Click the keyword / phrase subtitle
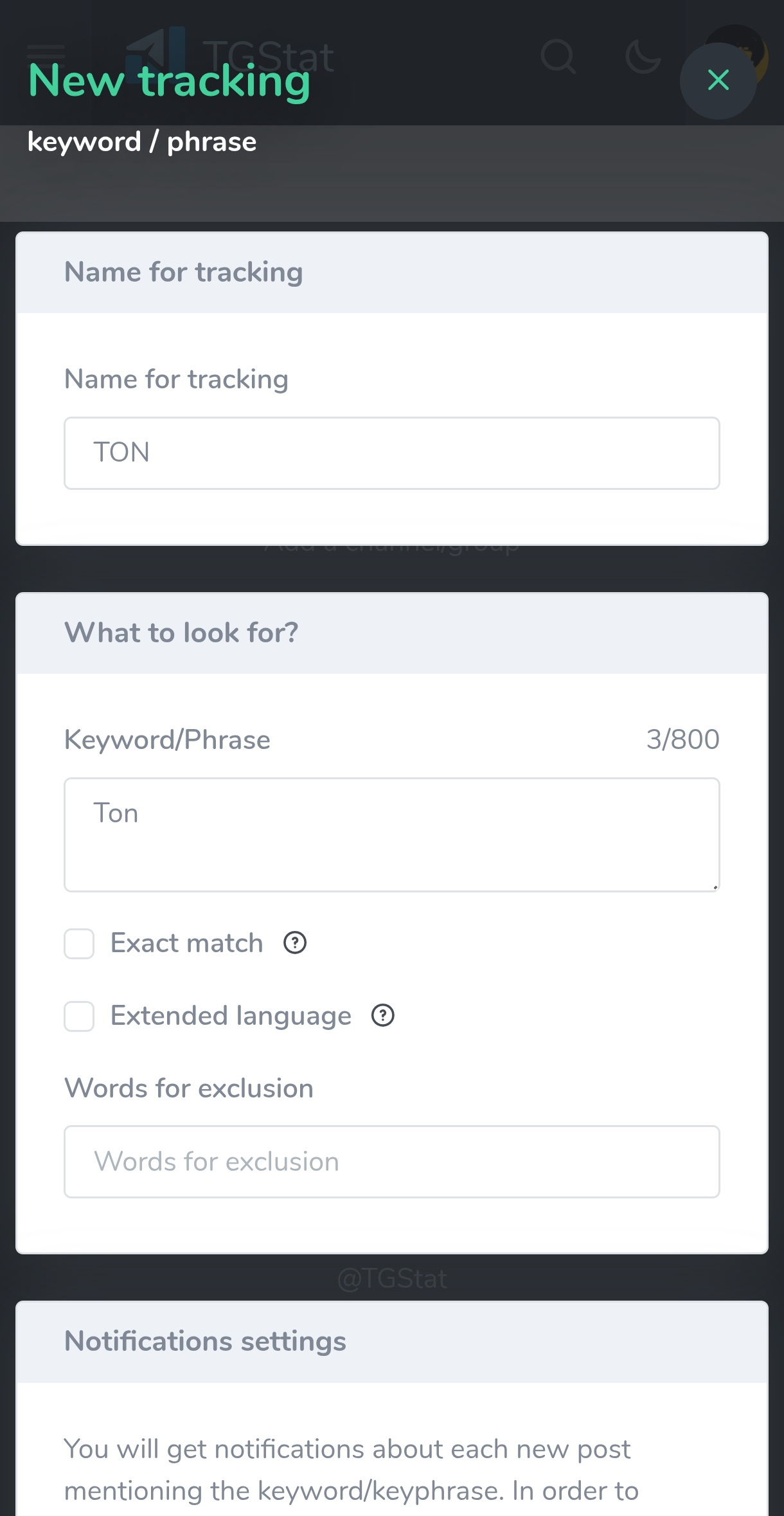784x1516 pixels. pos(142,141)
